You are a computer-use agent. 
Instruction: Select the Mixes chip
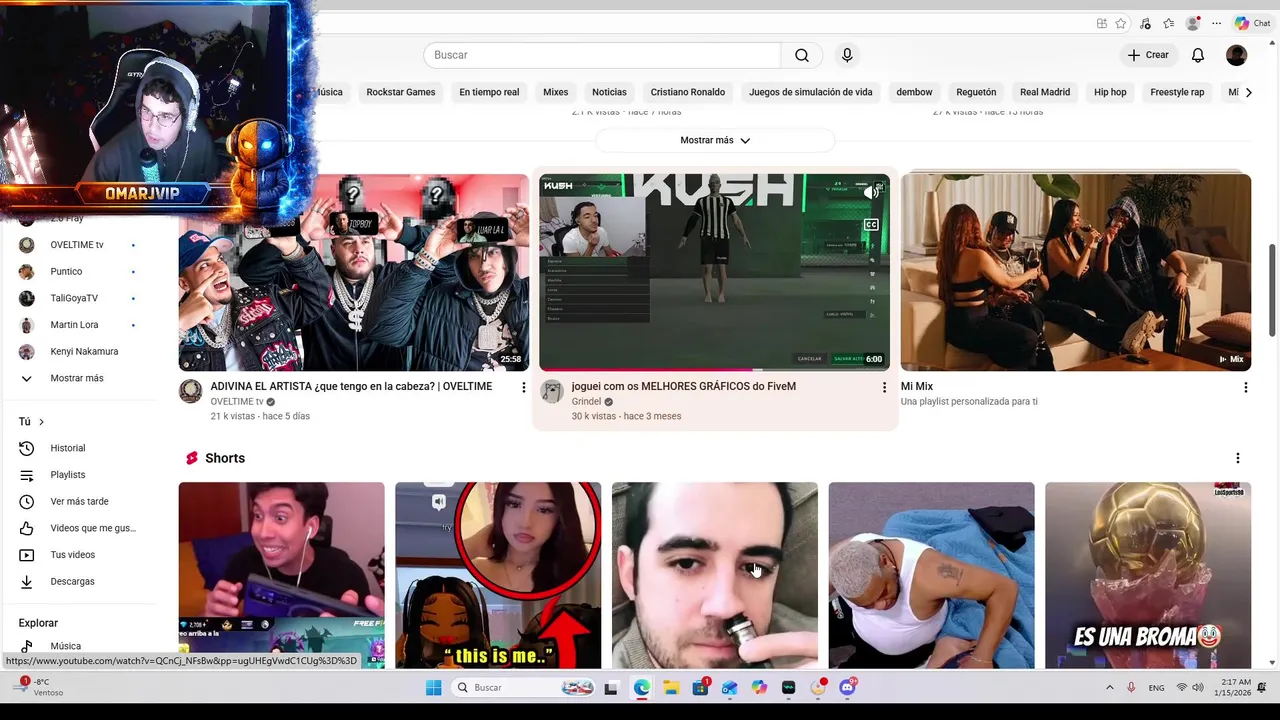coord(555,92)
